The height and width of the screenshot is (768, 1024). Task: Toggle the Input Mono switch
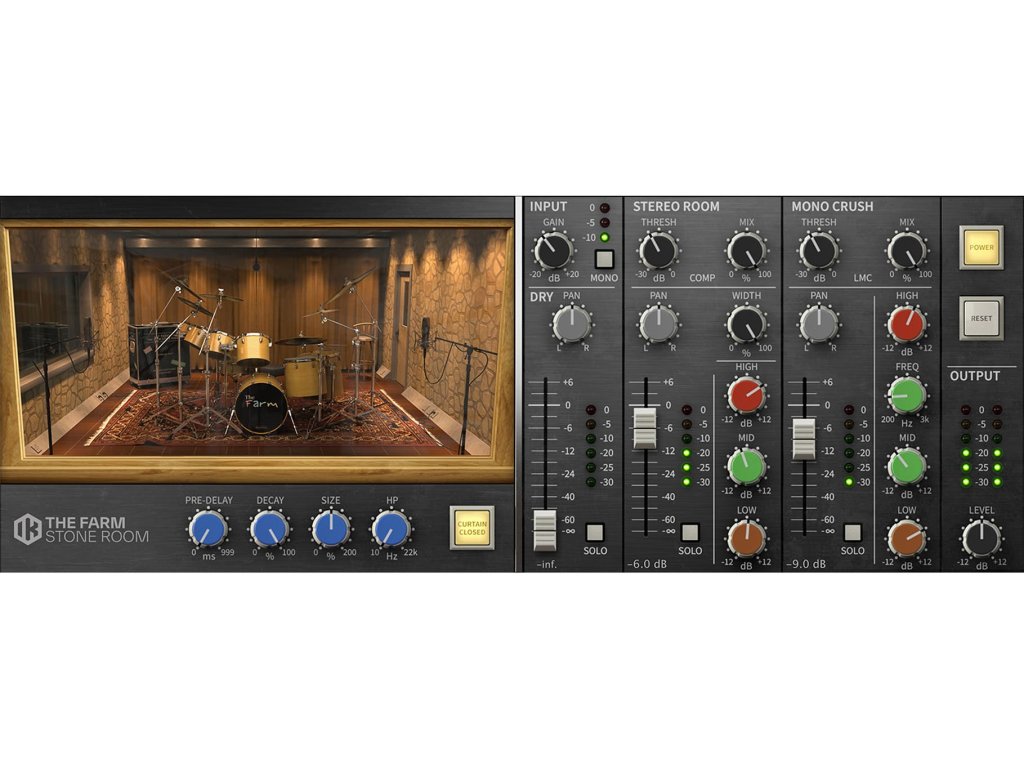[x=603, y=260]
